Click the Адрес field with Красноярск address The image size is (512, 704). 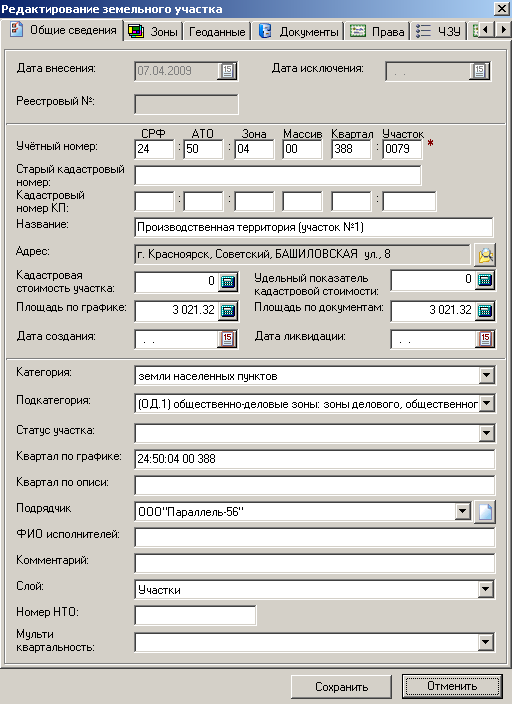302,255
